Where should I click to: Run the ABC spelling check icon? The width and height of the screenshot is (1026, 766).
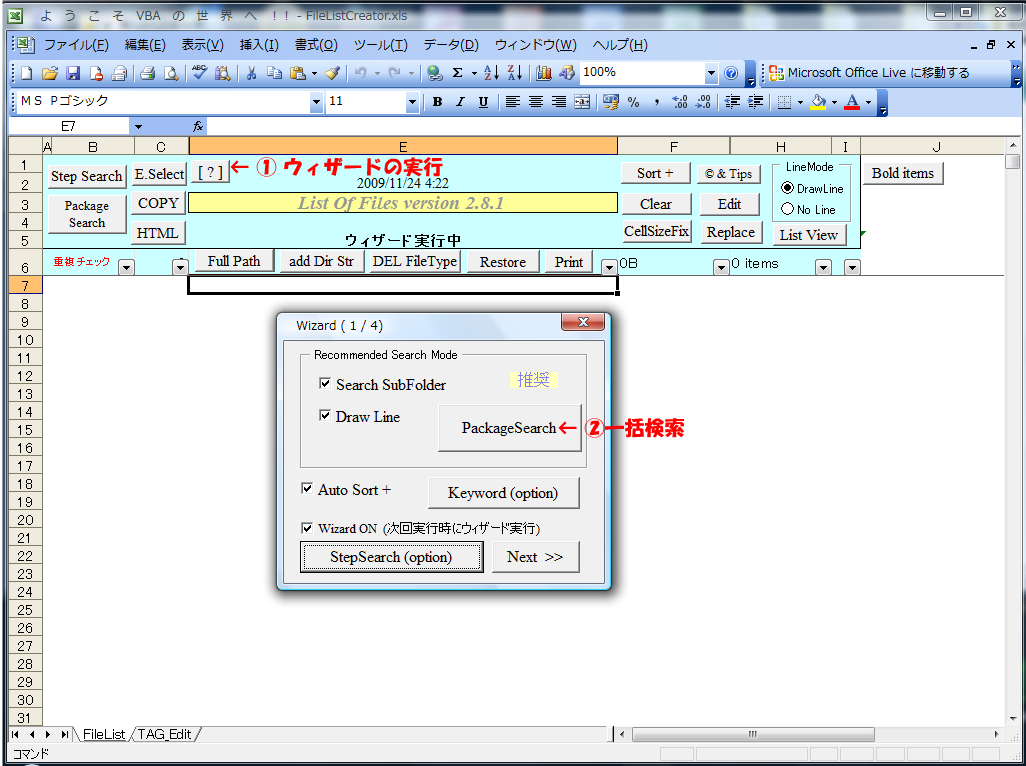coord(199,73)
